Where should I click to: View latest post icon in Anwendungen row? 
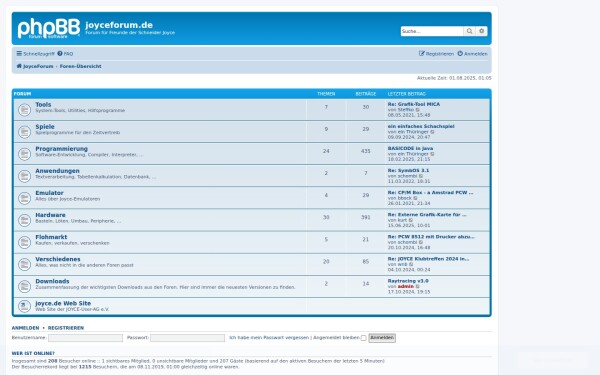[x=421, y=176]
